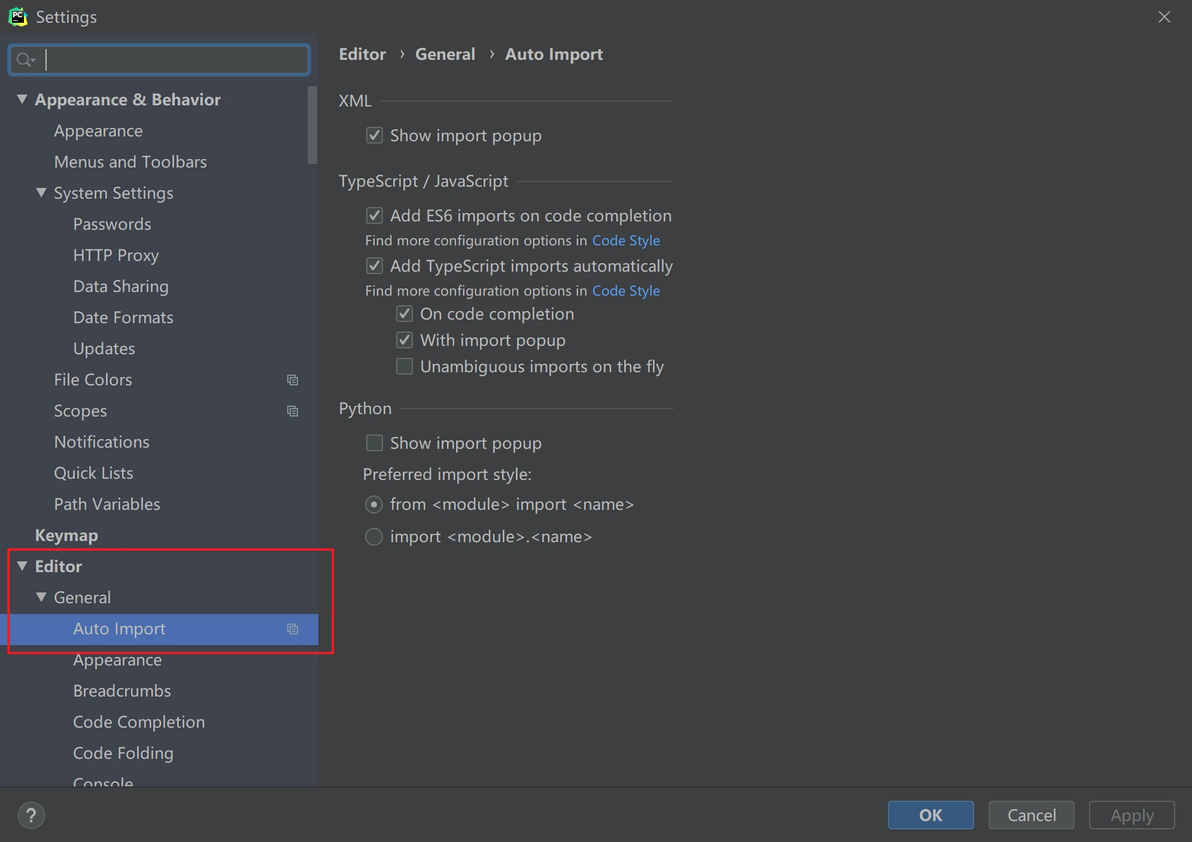Click the copy icon beside Auto Import
Image resolution: width=1192 pixels, height=842 pixels.
(293, 629)
